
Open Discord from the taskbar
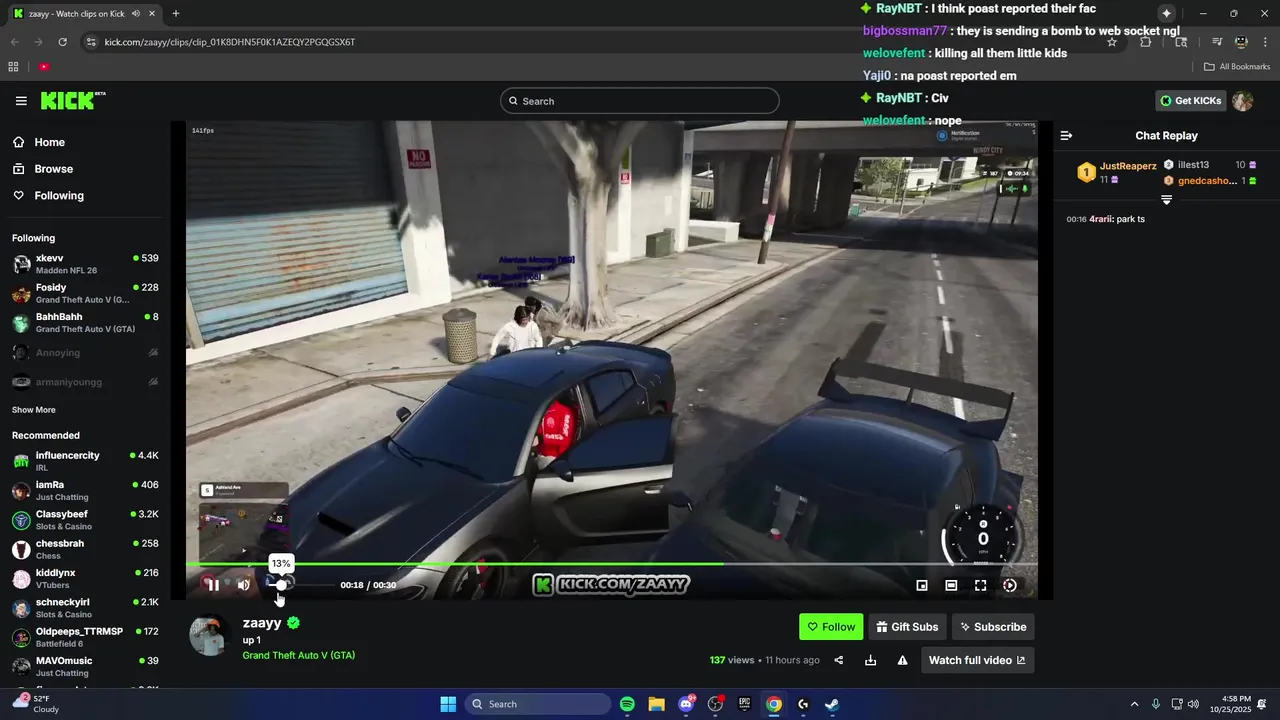[686, 704]
